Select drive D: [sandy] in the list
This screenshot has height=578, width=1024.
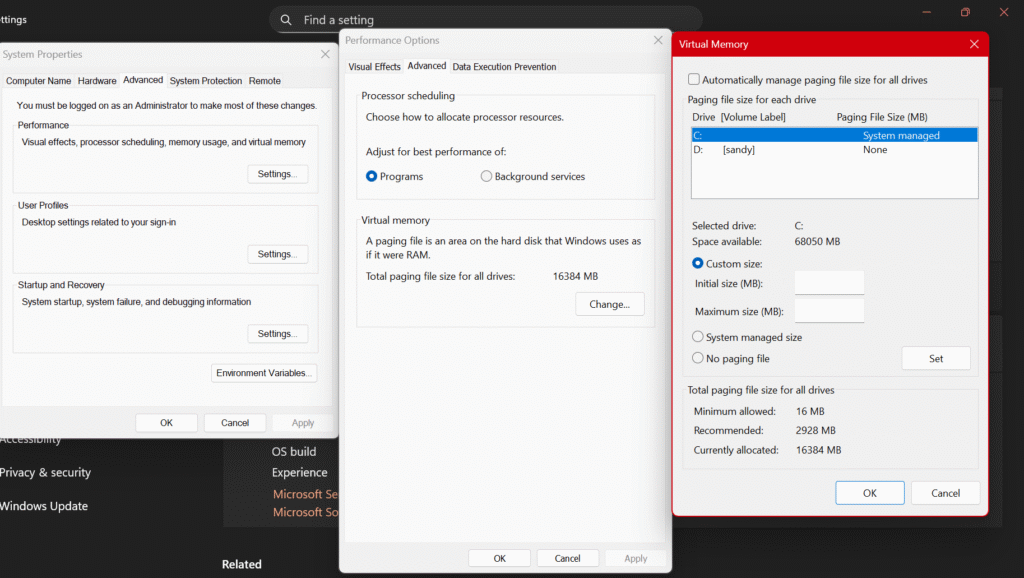760,149
